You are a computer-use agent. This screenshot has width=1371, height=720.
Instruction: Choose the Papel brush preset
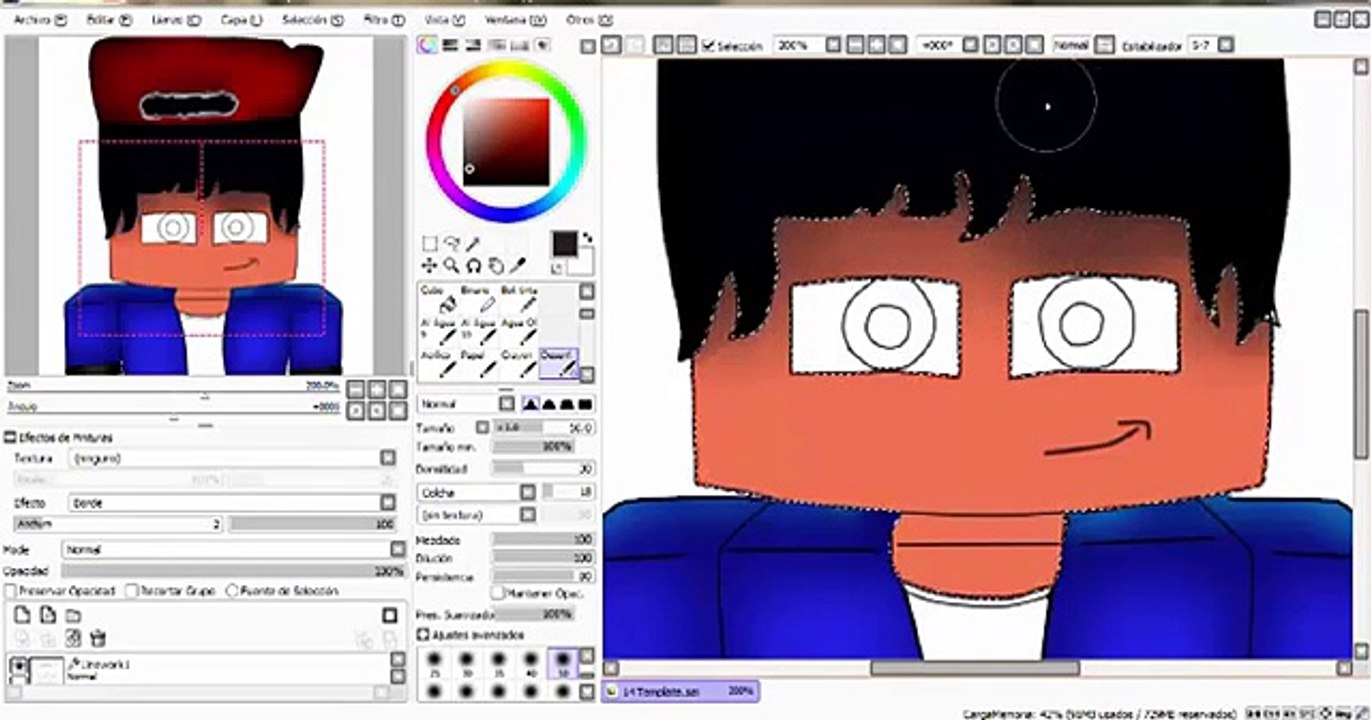[x=478, y=364]
